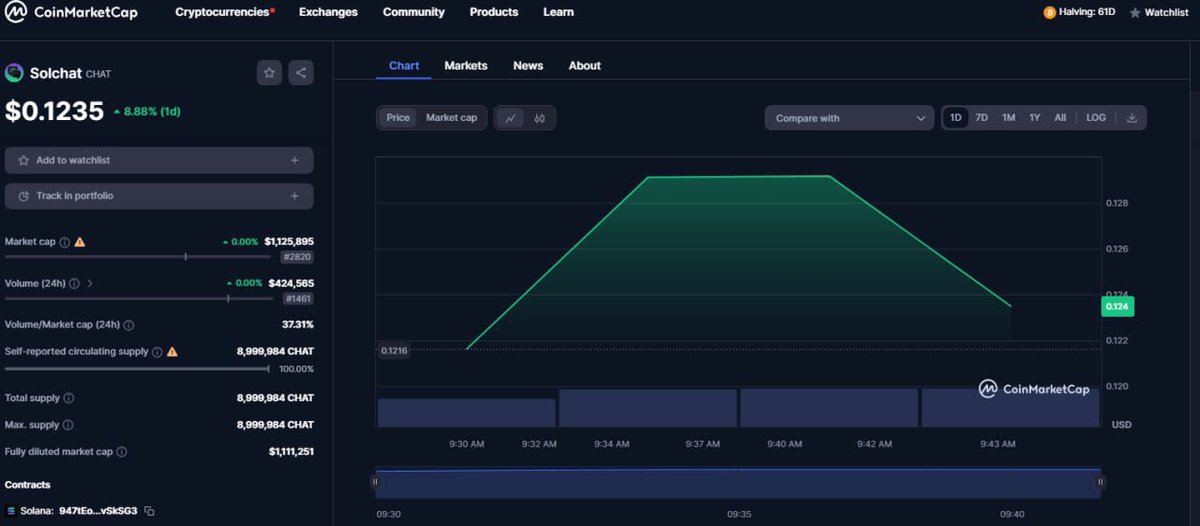
Task: Show info for Self-reported circulating supply
Action: tap(157, 352)
